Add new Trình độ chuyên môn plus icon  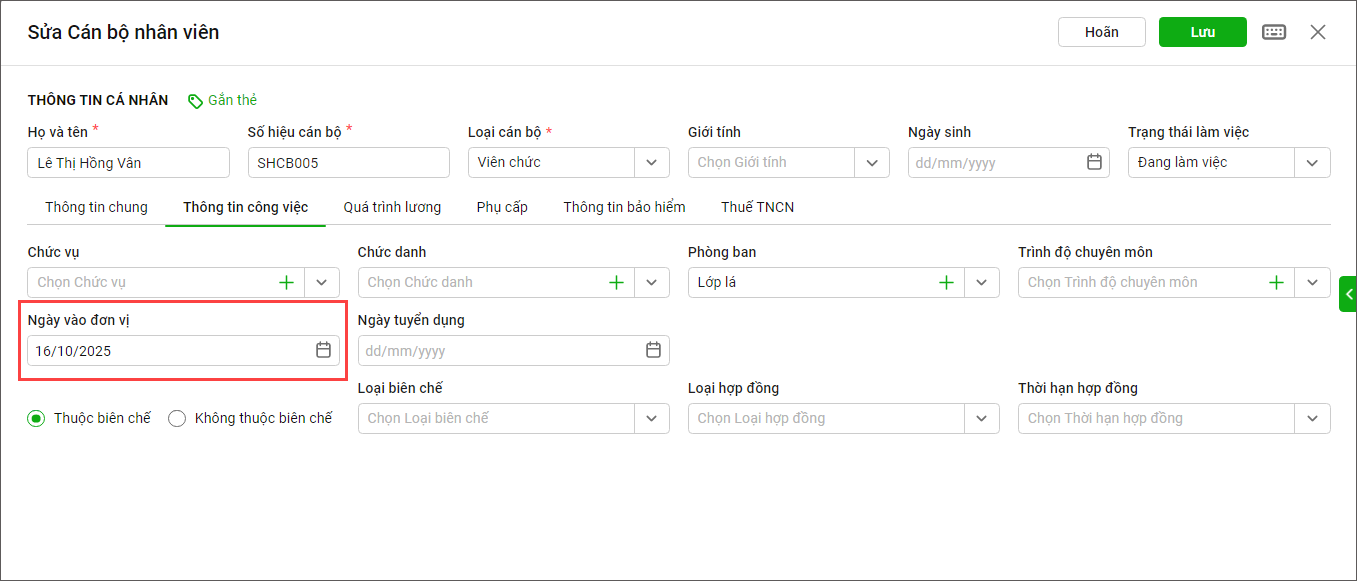1276,283
